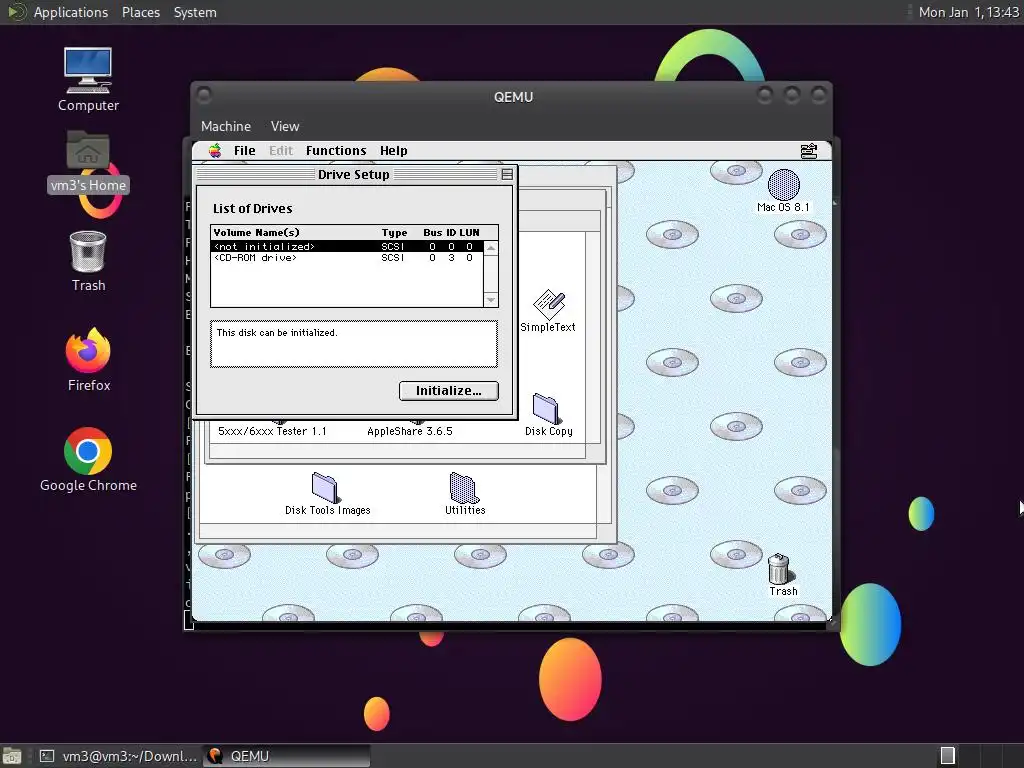Click the Mac OS Trash icon
The height and width of the screenshot is (768, 1024).
coord(780,569)
